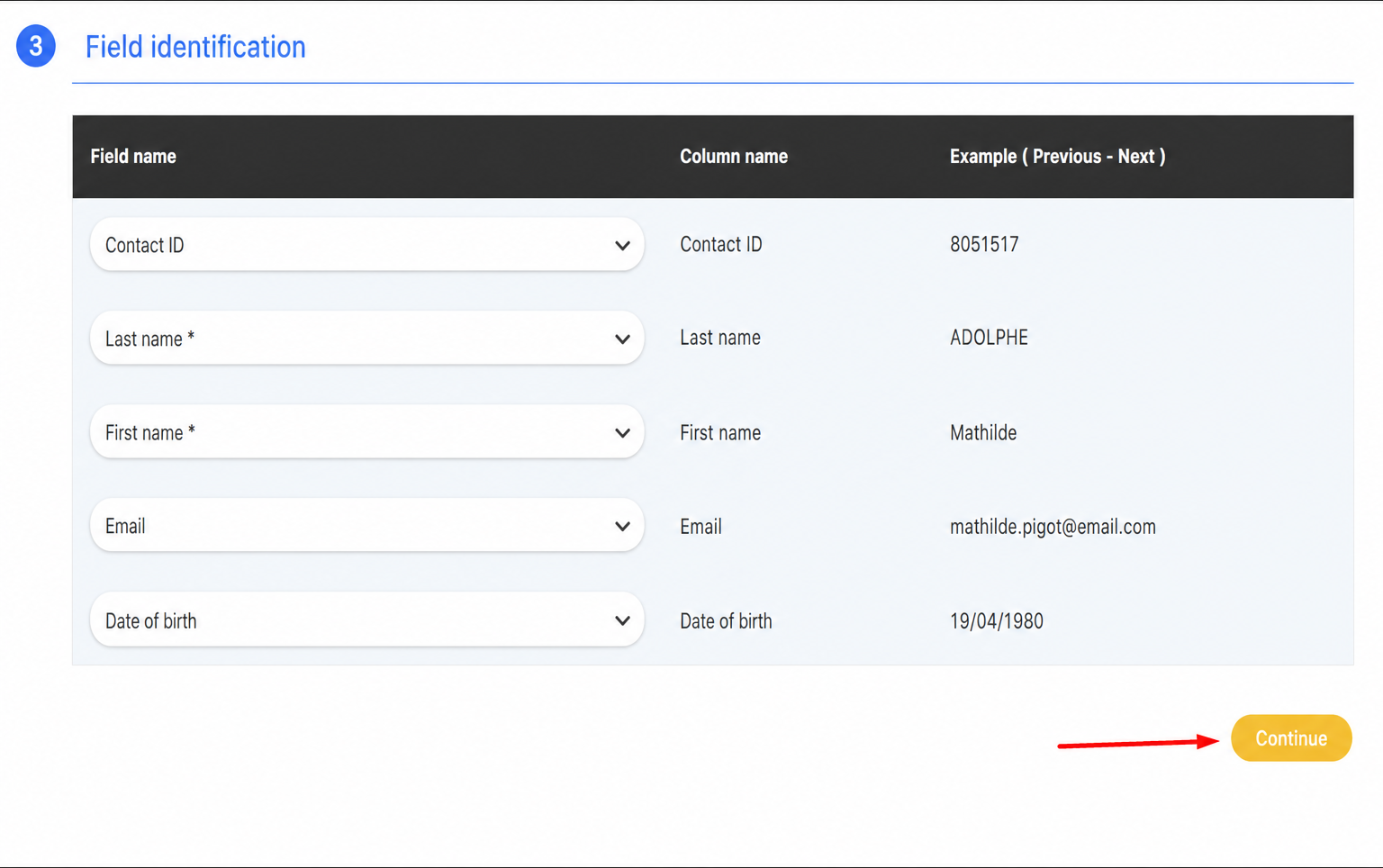Click the Example ( Previous - Next ) header
This screenshot has width=1383, height=868.
[1057, 157]
